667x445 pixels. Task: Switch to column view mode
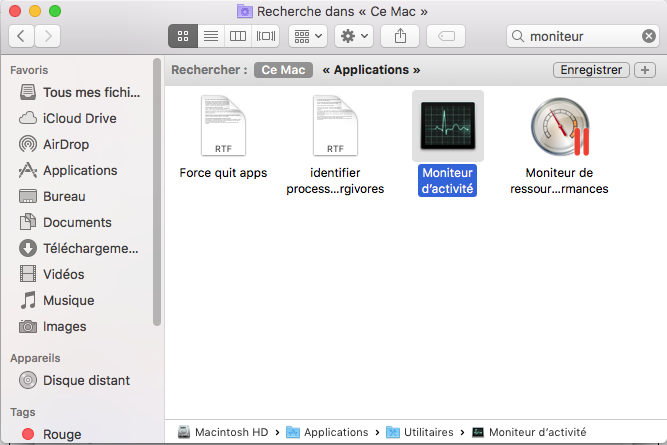(x=238, y=36)
